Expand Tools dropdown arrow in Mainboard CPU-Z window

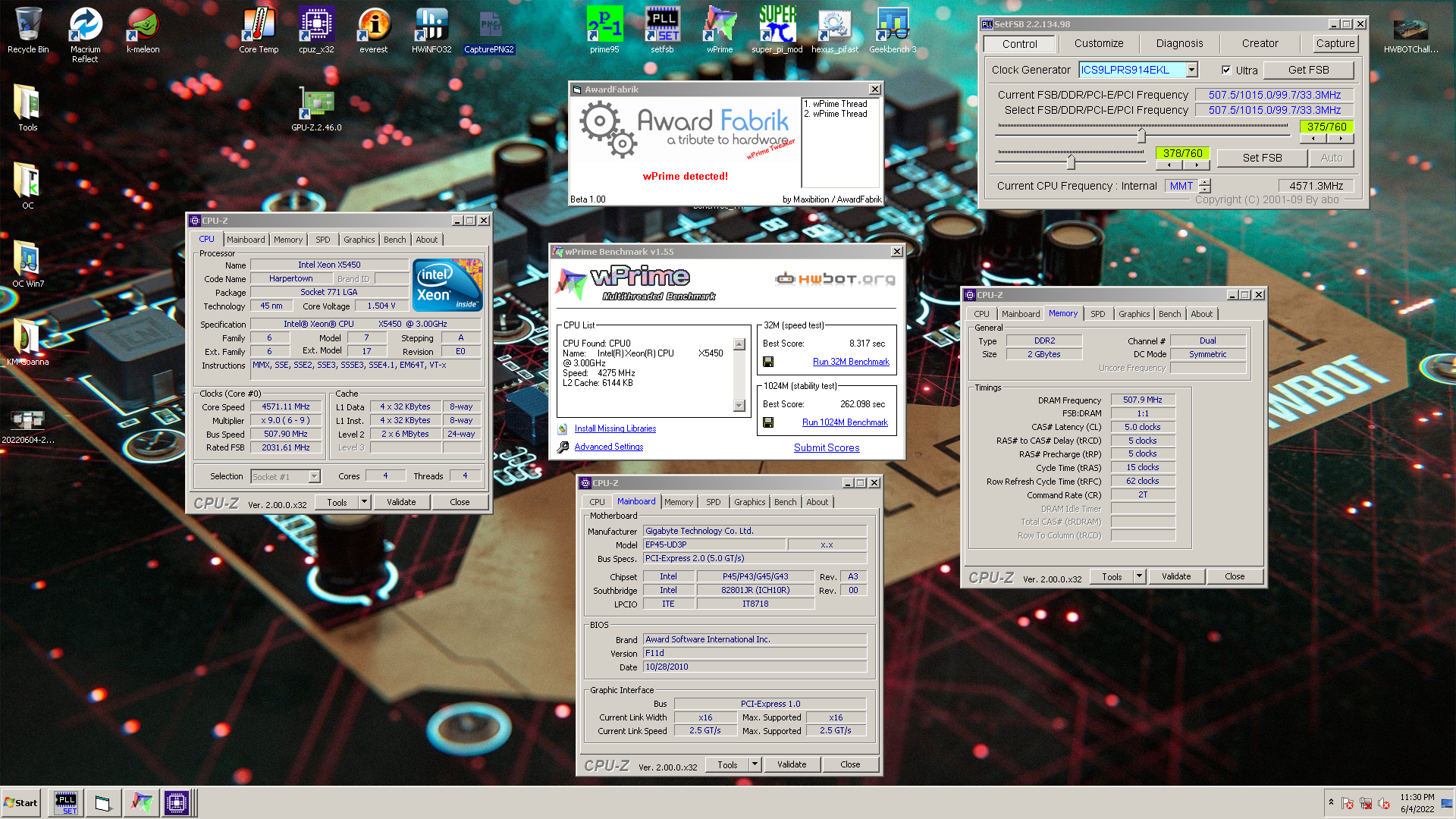(755, 764)
